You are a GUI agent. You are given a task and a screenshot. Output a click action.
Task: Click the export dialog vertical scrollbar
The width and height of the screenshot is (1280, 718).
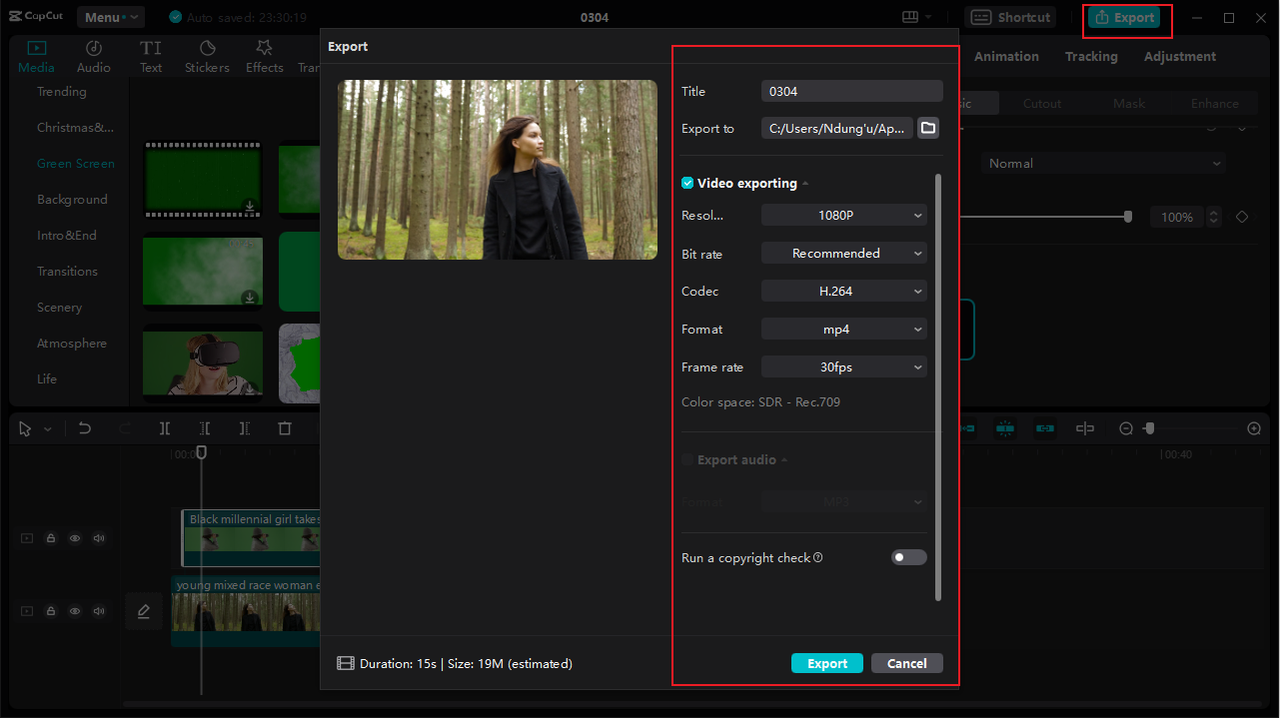pyautogui.click(x=938, y=387)
